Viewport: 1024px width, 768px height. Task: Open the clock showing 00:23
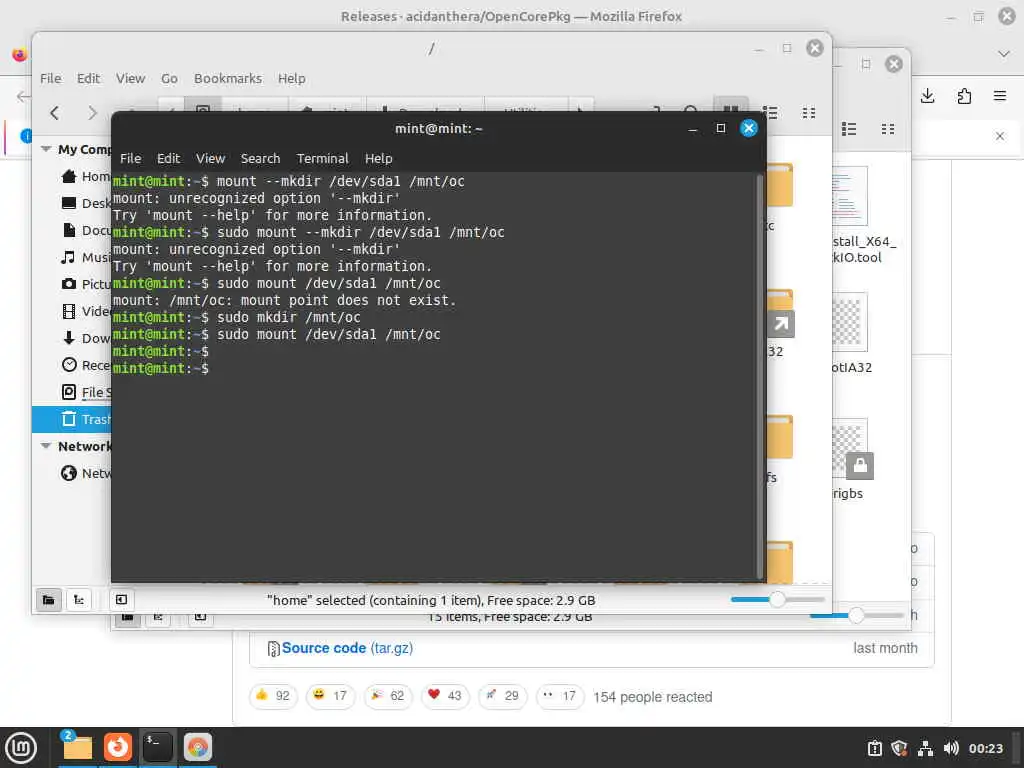coord(985,748)
